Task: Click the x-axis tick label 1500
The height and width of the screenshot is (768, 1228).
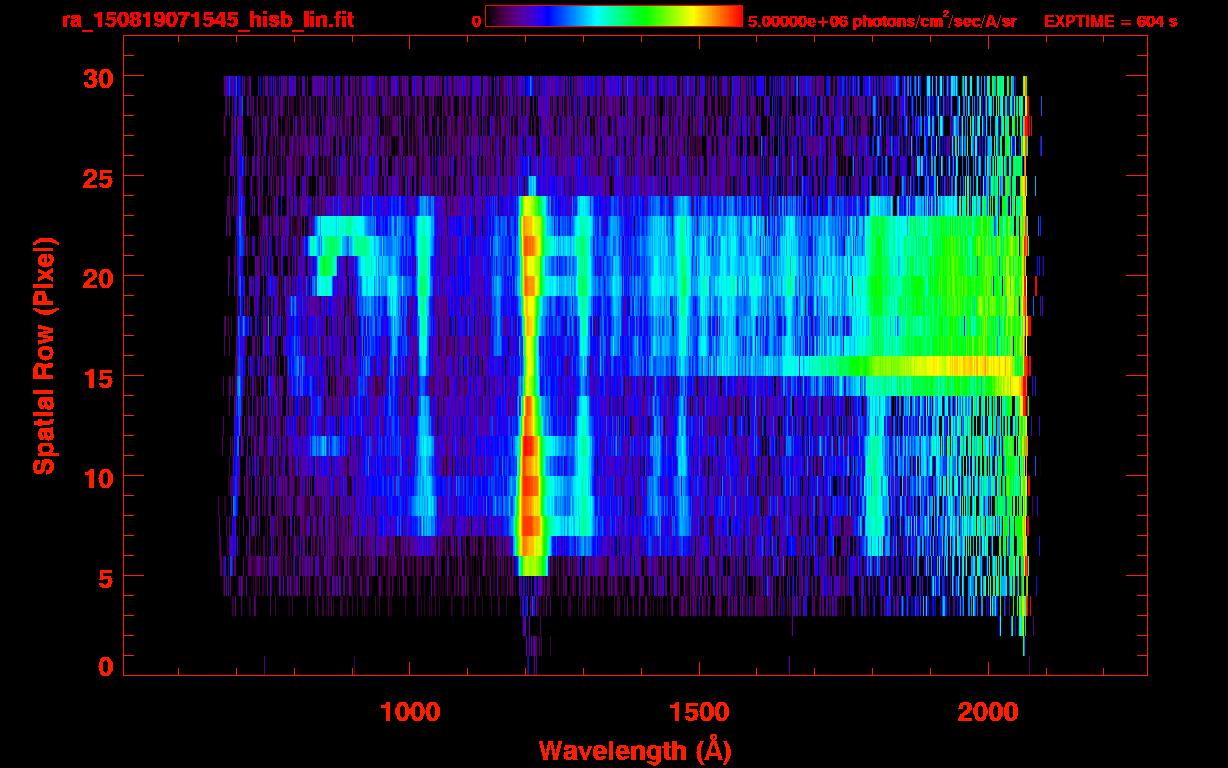Action: pos(699,712)
